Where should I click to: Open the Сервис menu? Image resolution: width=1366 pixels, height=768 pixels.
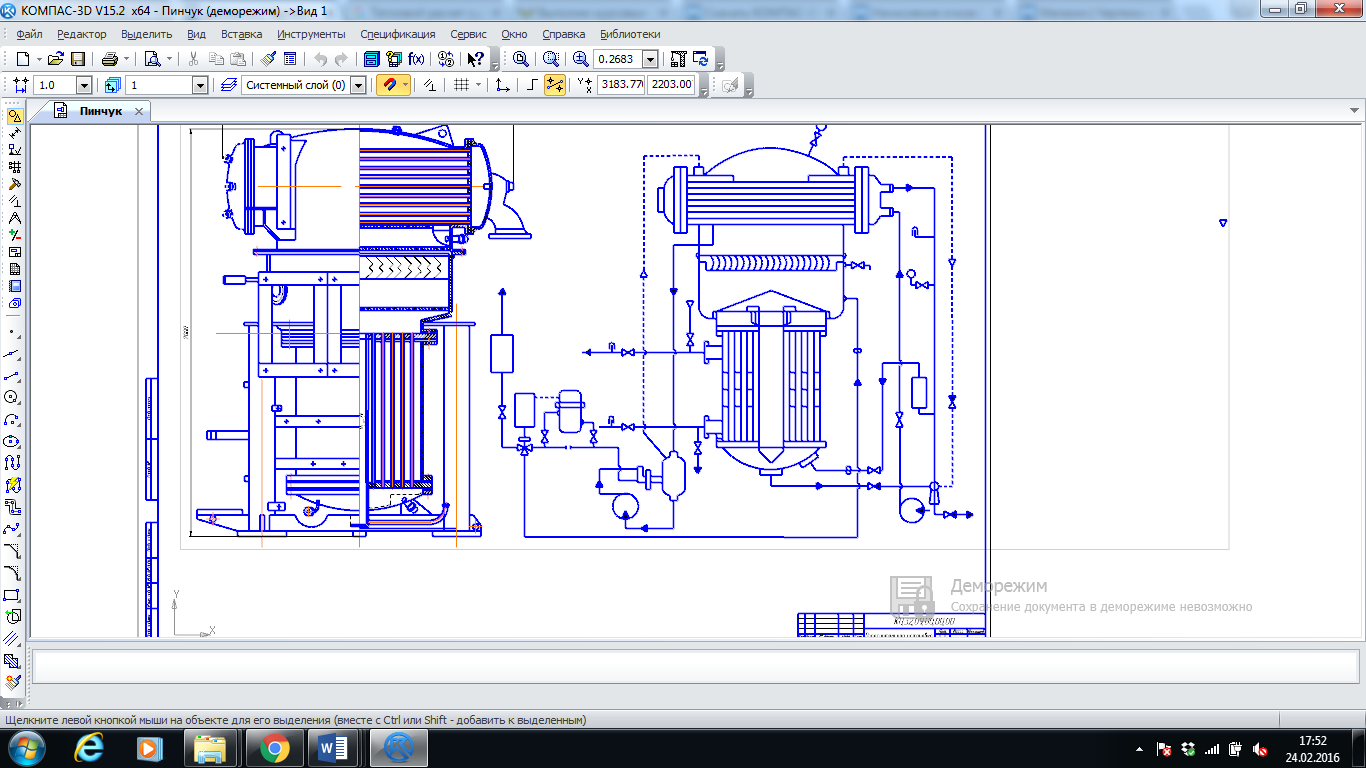click(469, 34)
